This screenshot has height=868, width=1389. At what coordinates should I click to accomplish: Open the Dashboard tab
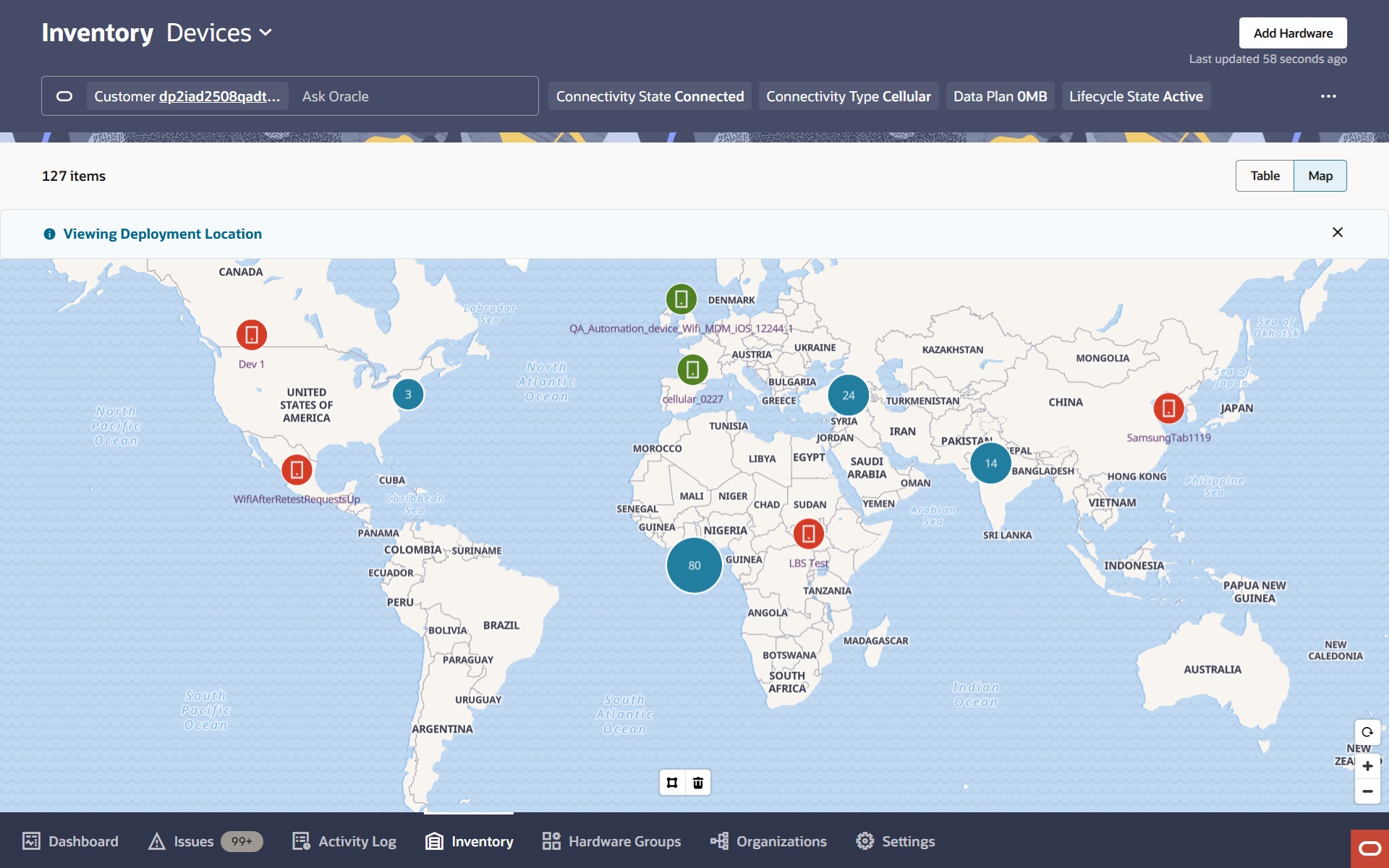tap(70, 841)
